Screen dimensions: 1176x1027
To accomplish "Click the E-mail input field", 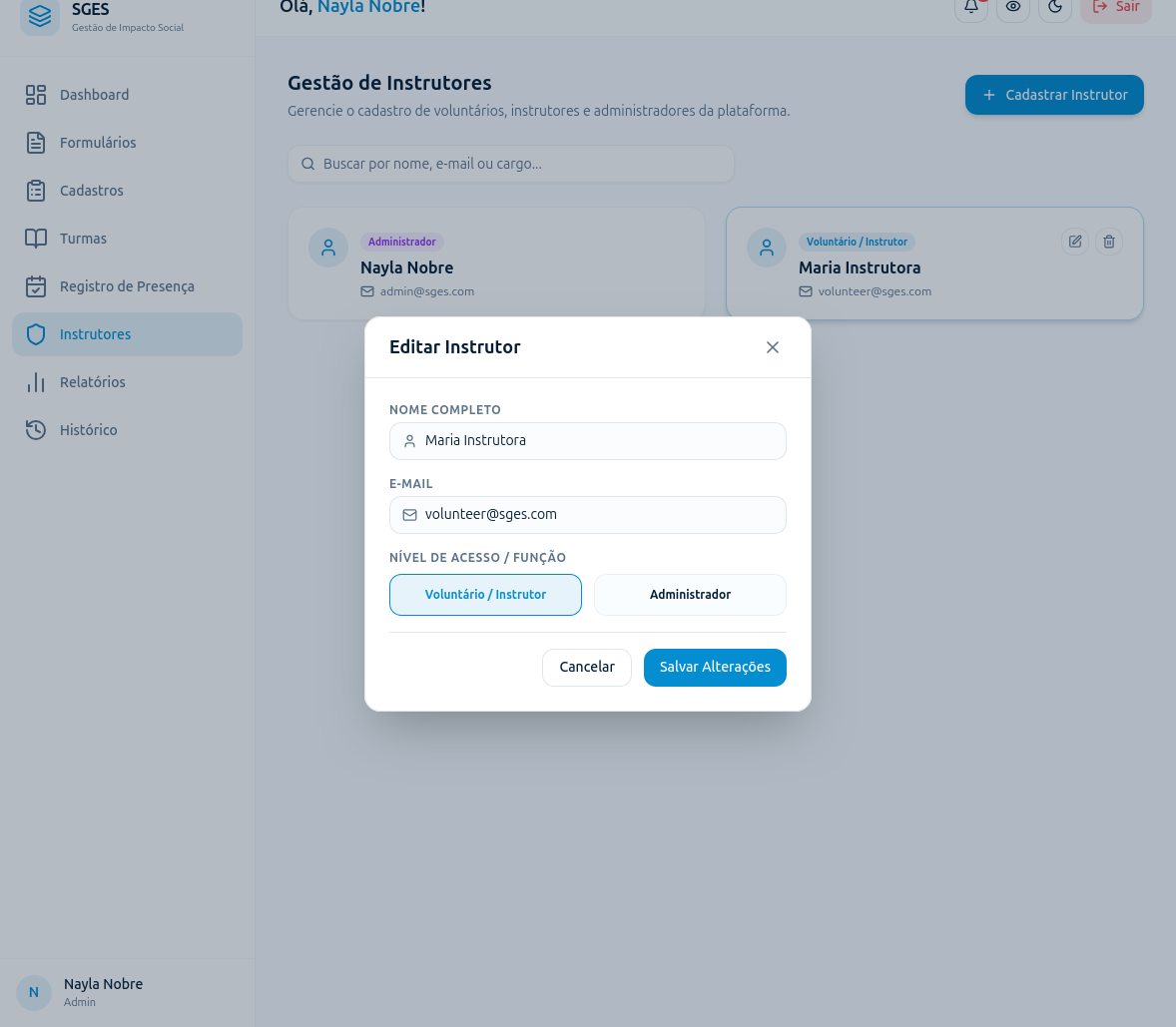I will (587, 515).
